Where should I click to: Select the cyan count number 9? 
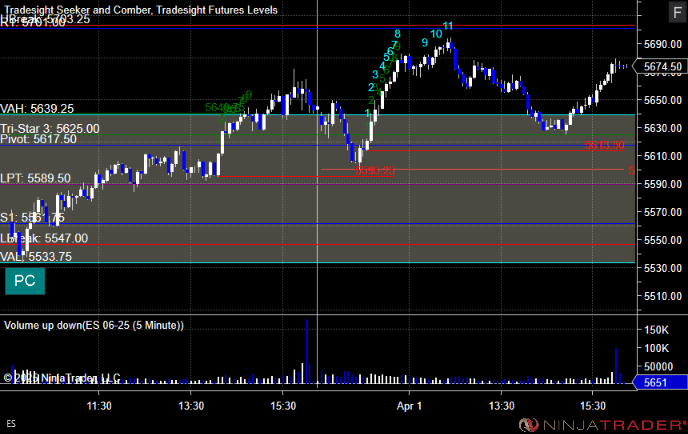point(424,43)
